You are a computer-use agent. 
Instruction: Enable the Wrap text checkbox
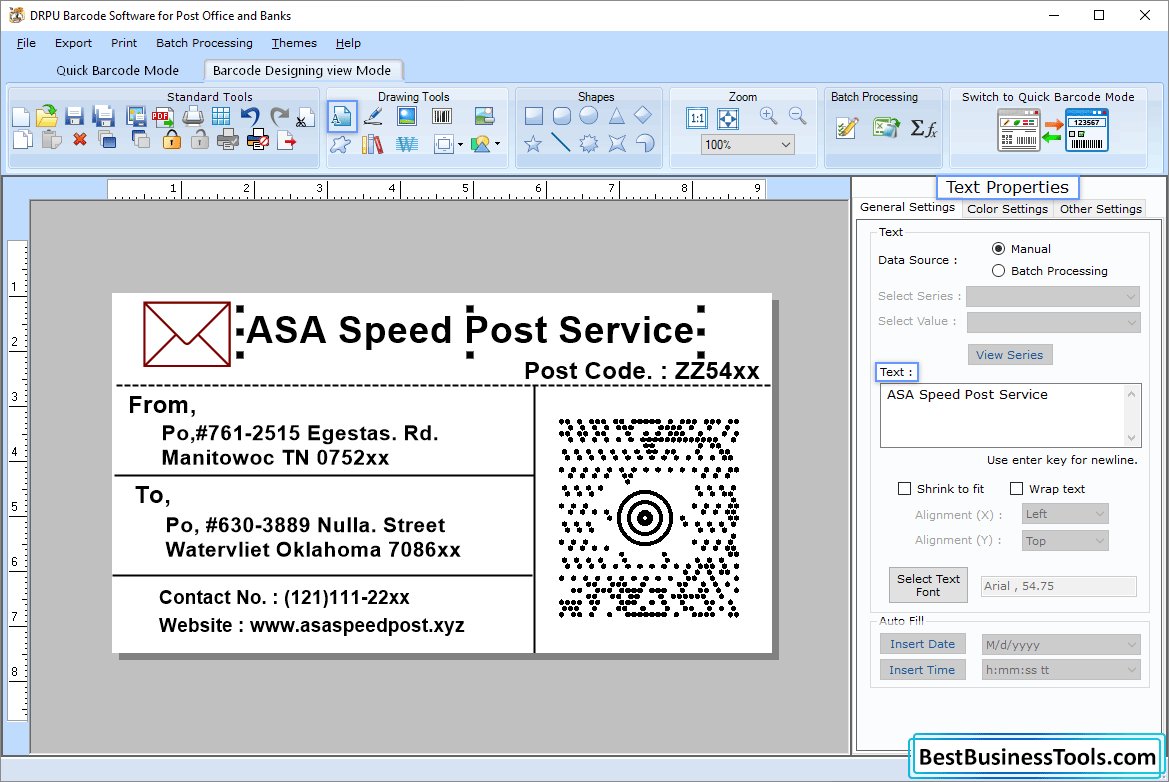point(1017,488)
